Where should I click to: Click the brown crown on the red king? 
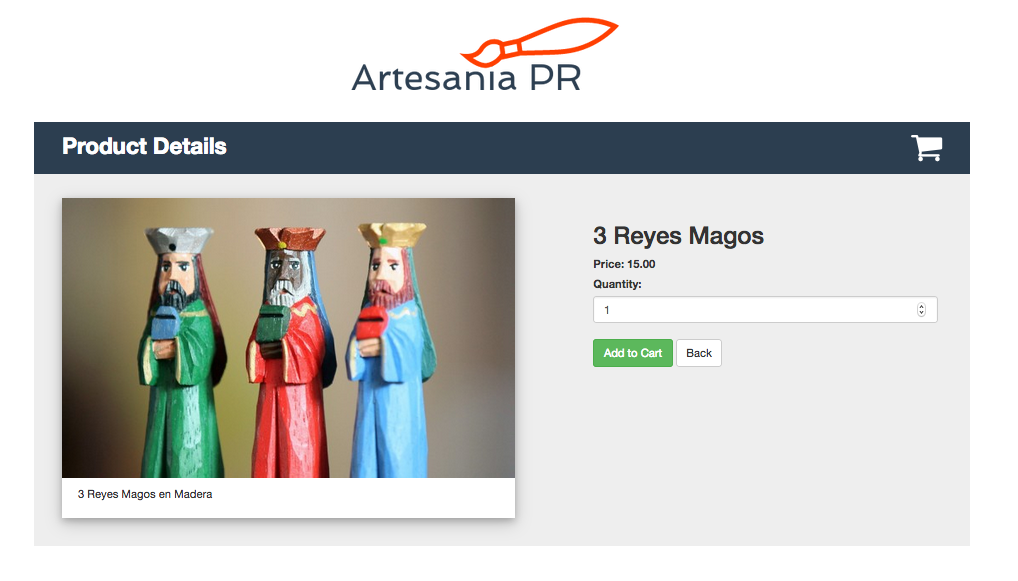[290, 238]
